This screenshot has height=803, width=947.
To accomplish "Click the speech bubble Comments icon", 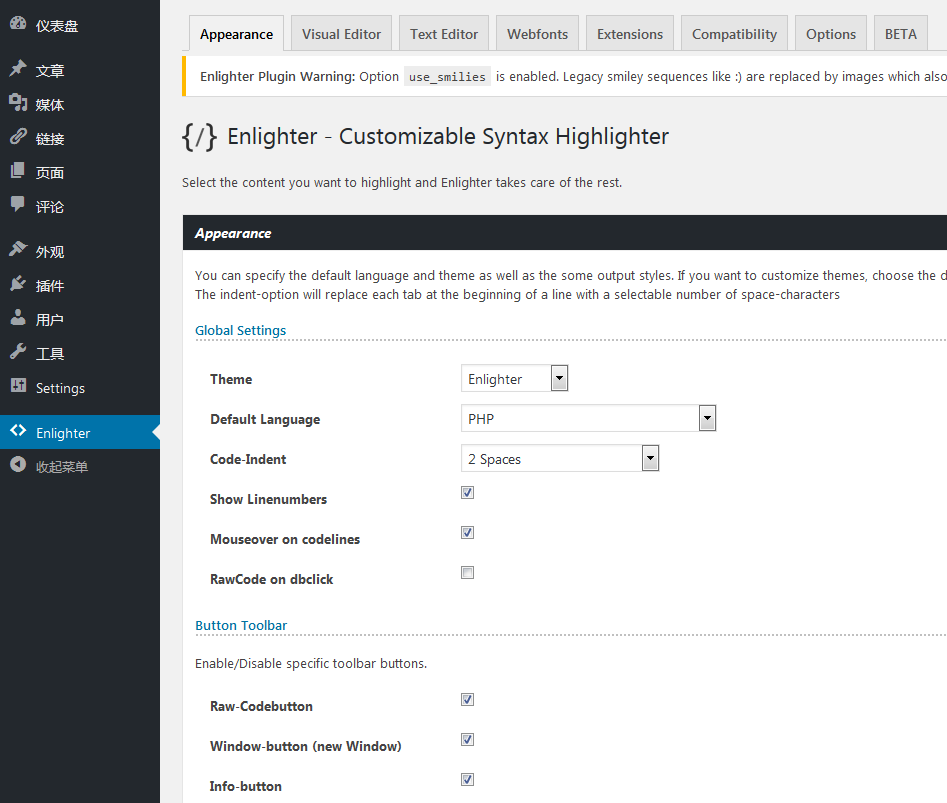I will pos(18,205).
